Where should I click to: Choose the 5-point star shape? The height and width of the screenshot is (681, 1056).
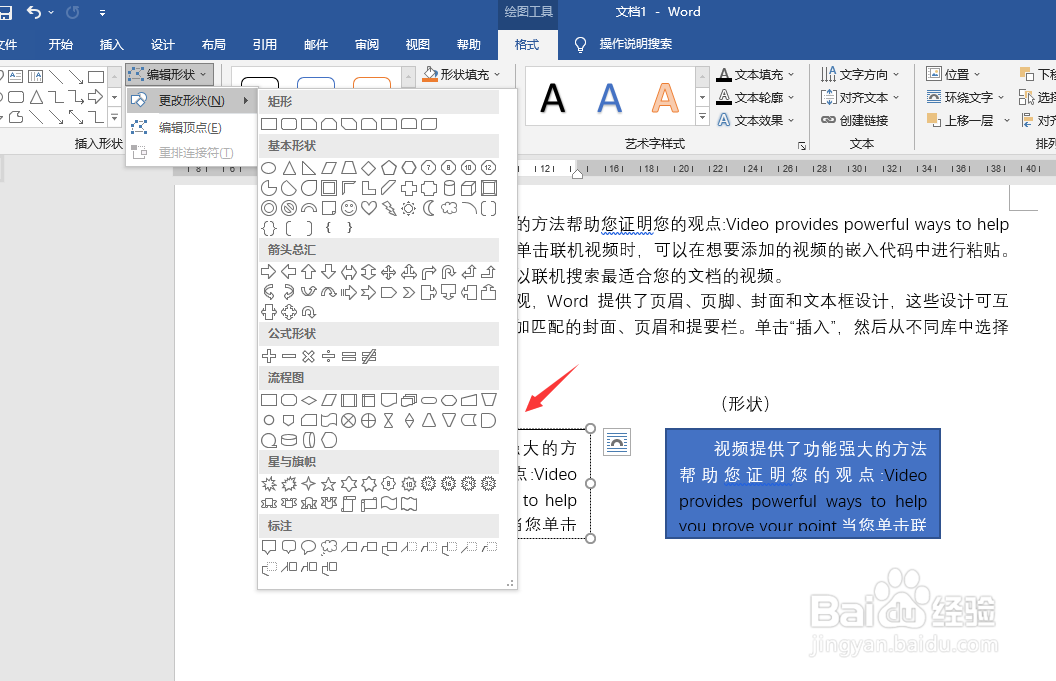tap(329, 484)
